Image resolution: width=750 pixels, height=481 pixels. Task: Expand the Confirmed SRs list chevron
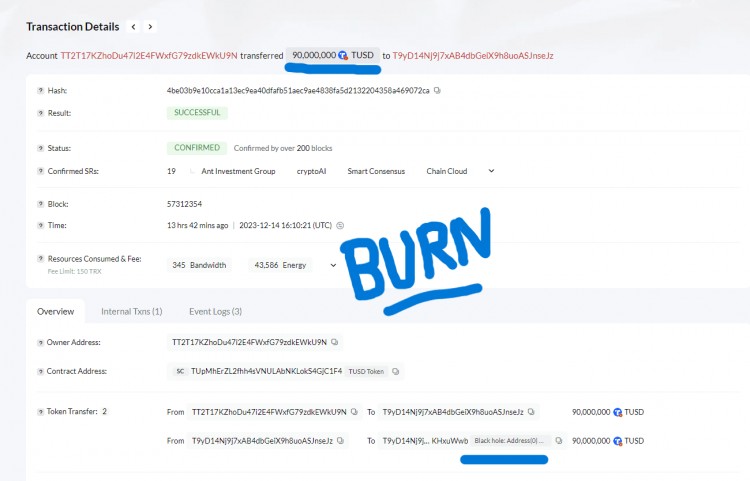click(491, 171)
